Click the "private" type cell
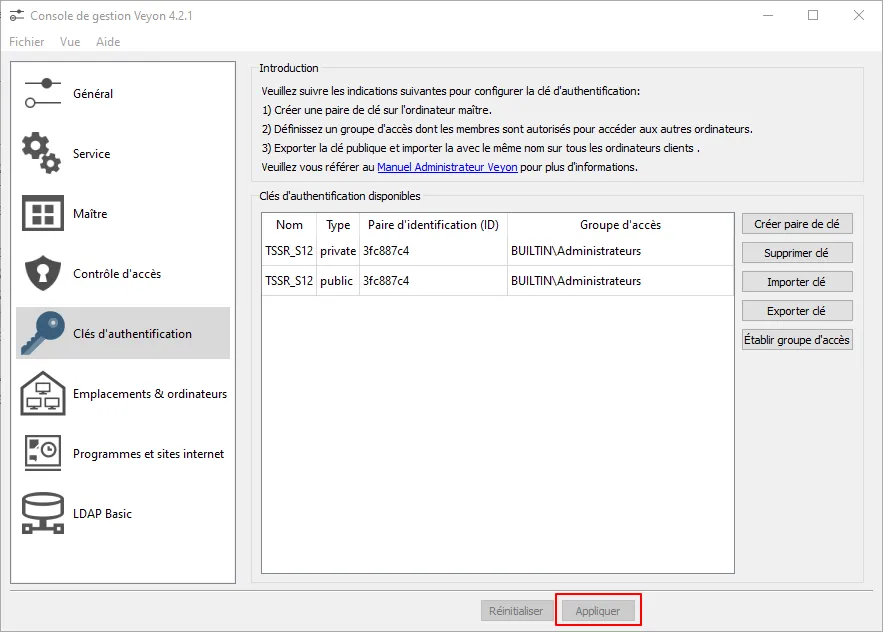 pos(338,251)
